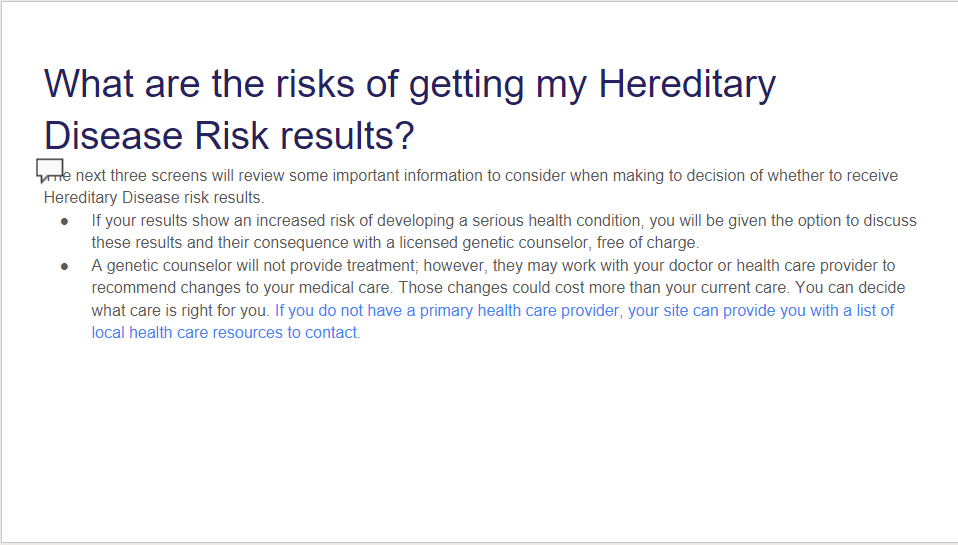Viewport: 958px width, 545px height.
Task: Click blue text 'If you do not have a primary health care provider'
Action: [x=447, y=311]
